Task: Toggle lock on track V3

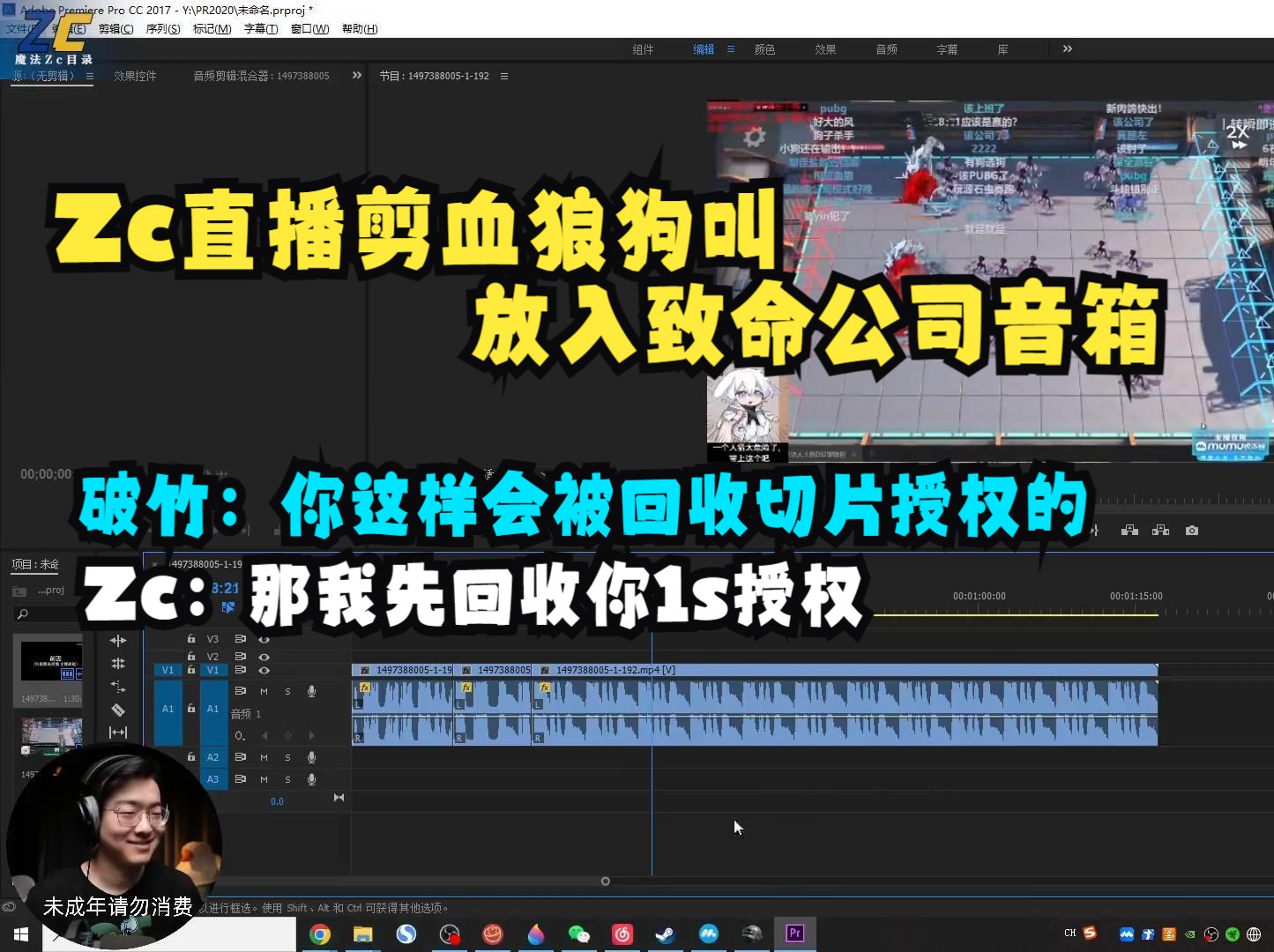Action: point(191,638)
